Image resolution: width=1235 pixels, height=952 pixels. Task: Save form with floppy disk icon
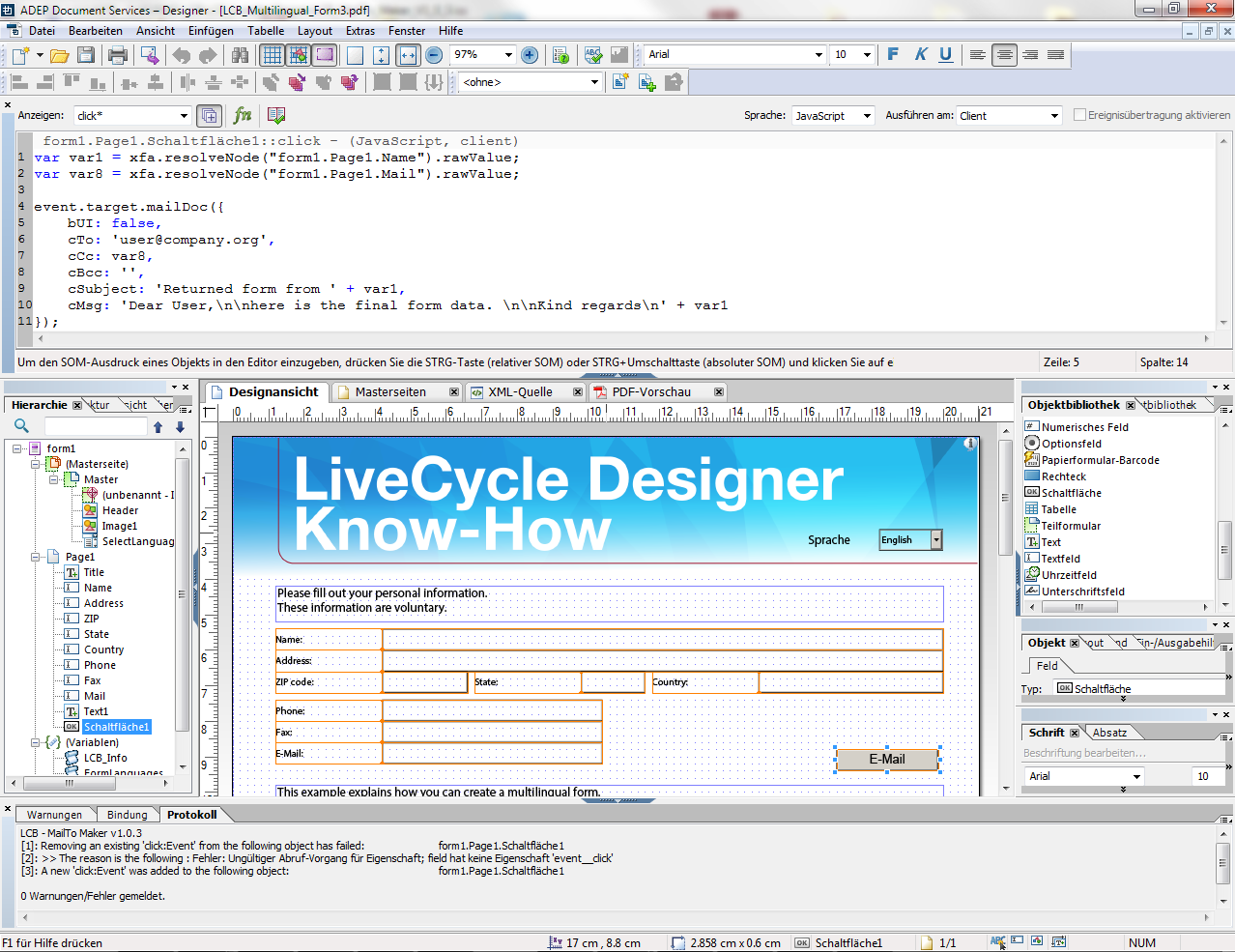coord(86,55)
